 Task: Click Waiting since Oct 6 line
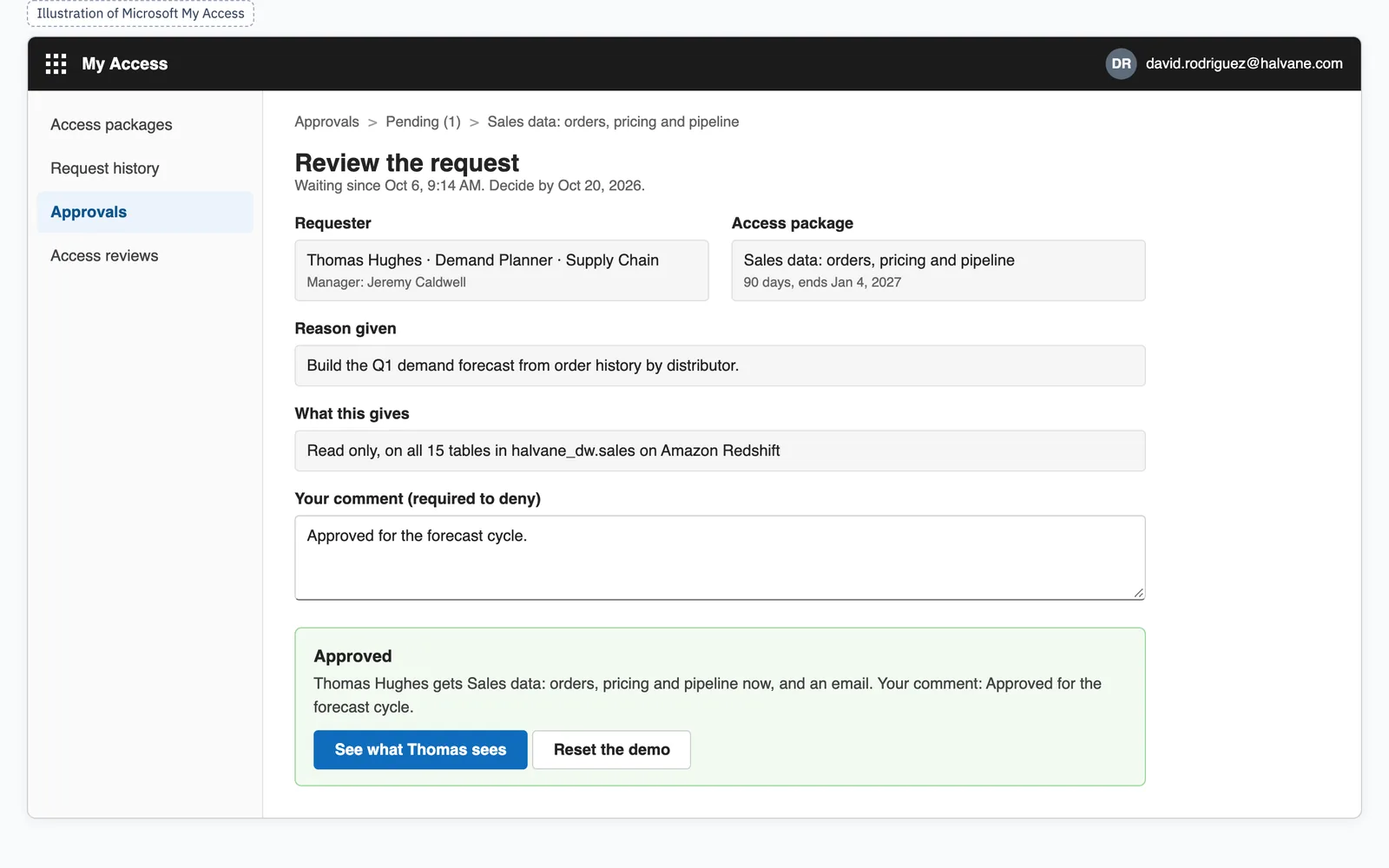pos(470,186)
